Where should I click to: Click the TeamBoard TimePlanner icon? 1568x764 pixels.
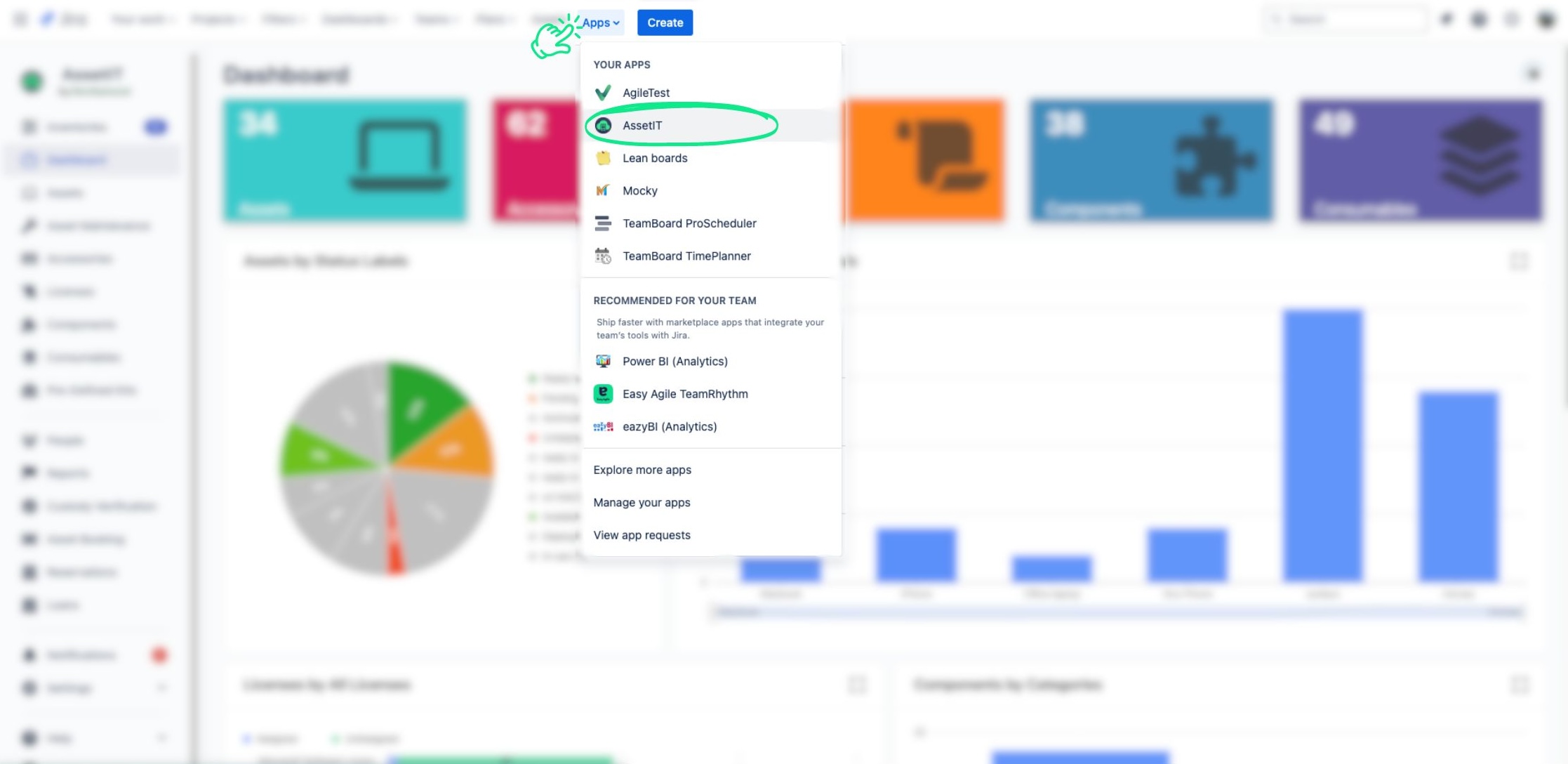604,256
